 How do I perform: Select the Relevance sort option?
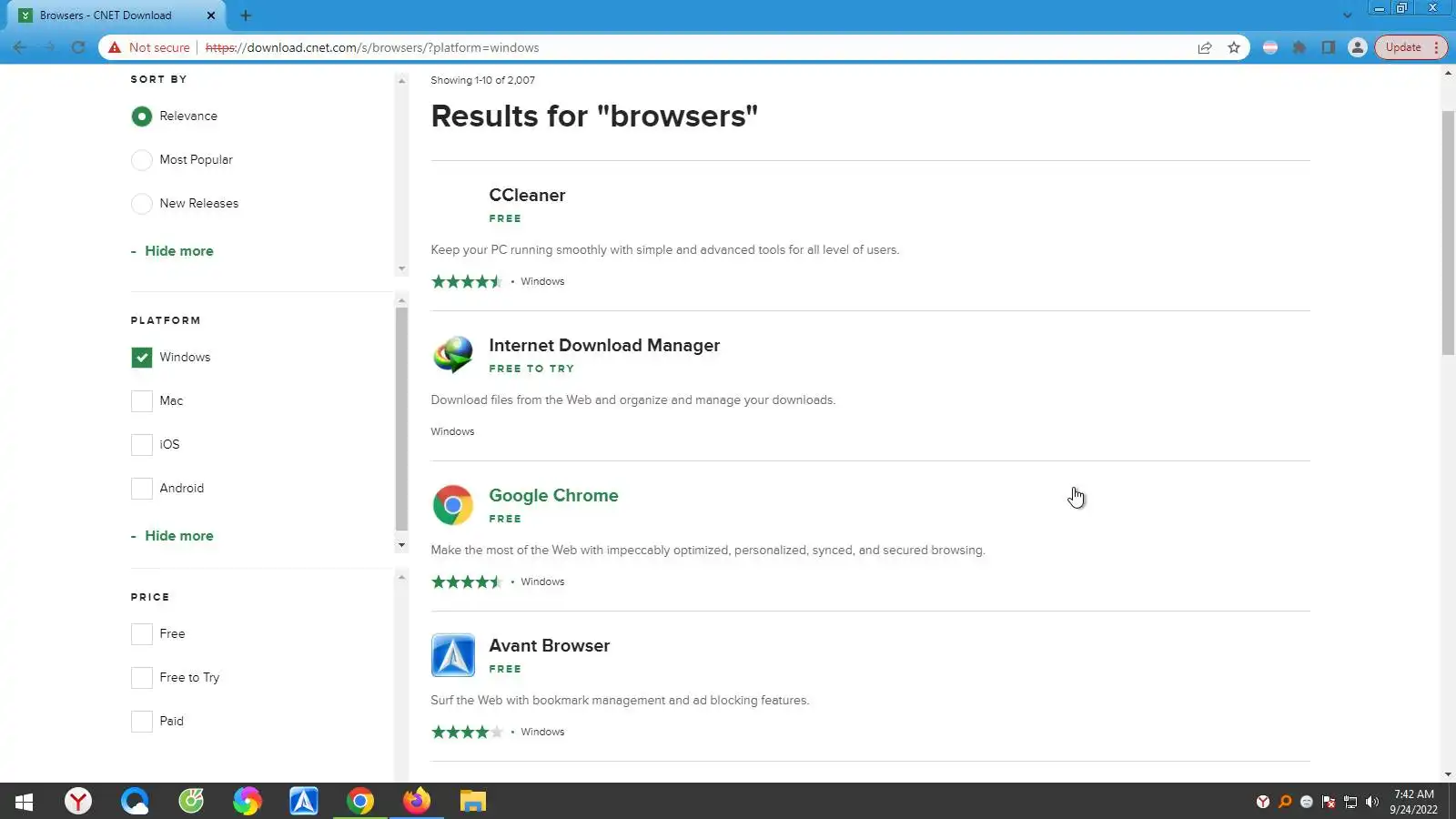(x=142, y=116)
